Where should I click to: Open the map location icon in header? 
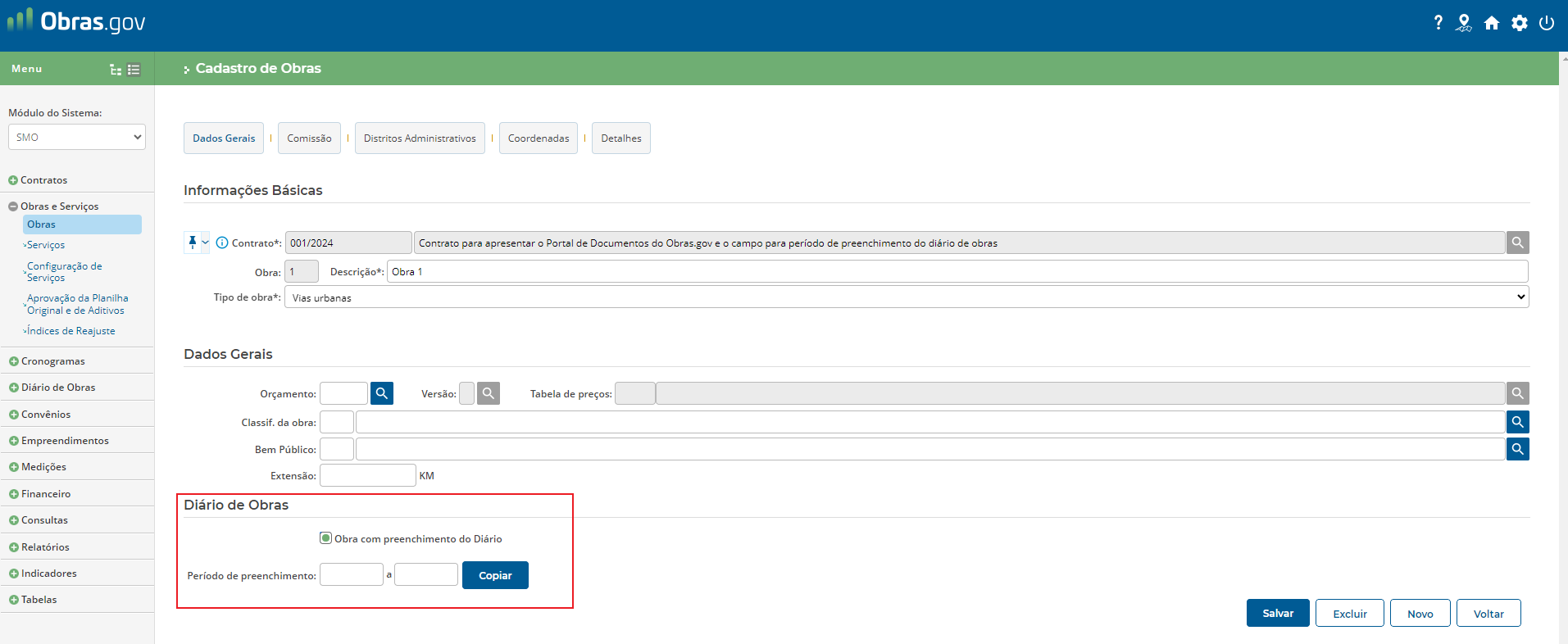(1464, 23)
